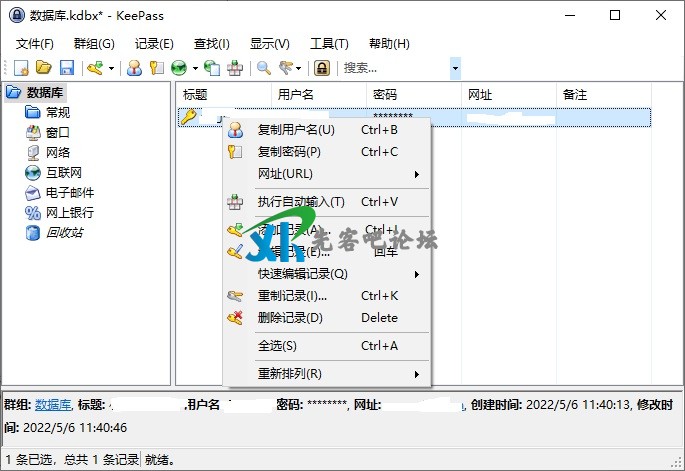Click the 数据库 group link in details pane
Screen dimensions: 685x471
[x=52, y=404]
